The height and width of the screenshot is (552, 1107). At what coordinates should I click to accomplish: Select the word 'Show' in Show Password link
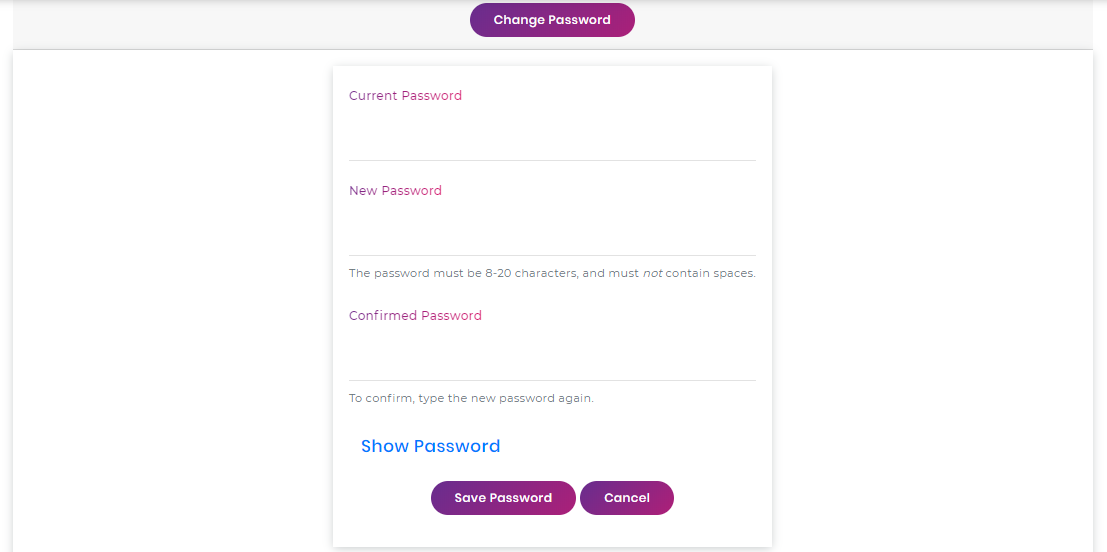tap(385, 446)
